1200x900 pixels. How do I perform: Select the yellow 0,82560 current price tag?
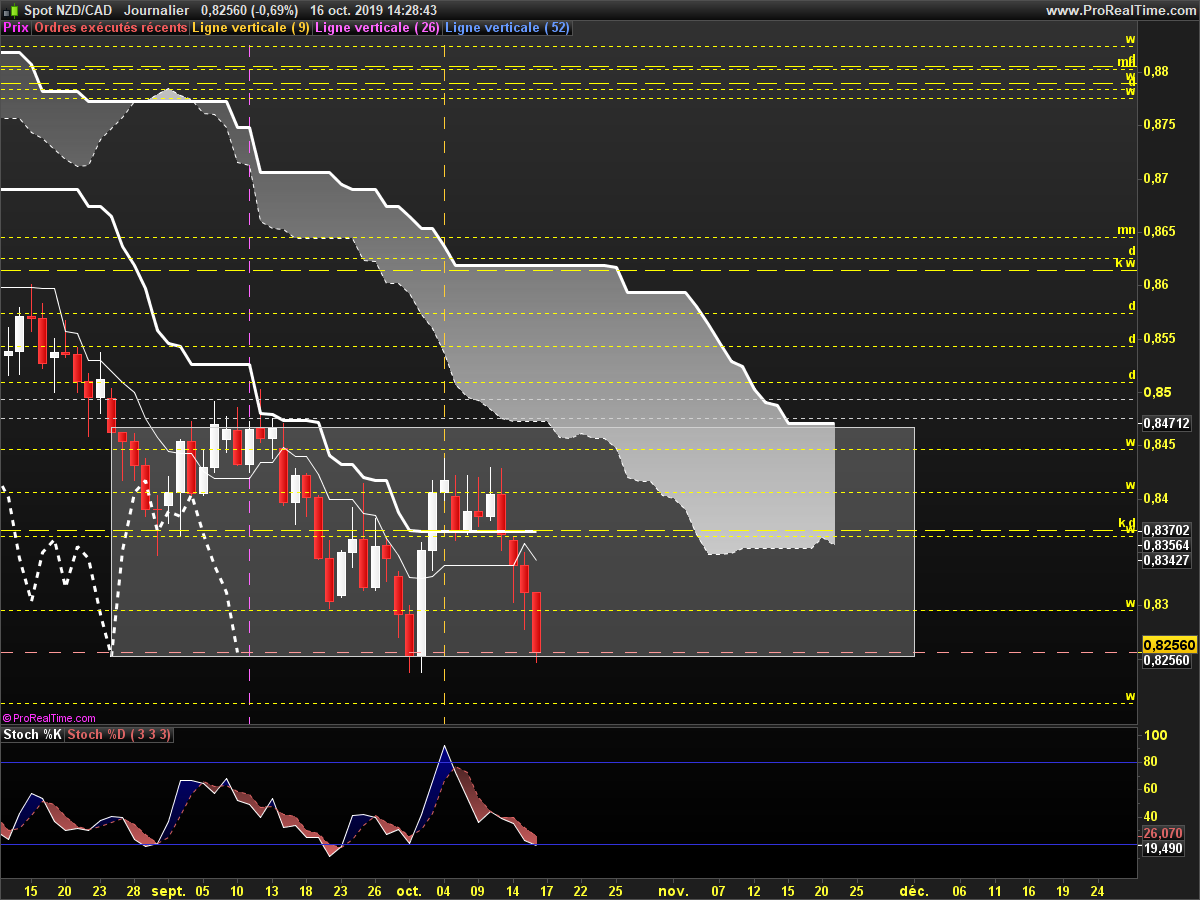pos(1167,645)
